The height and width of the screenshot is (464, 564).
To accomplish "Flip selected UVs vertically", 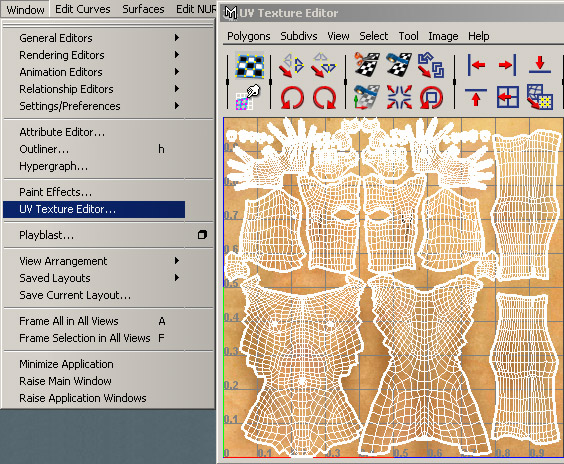I will pyautogui.click(x=324, y=65).
